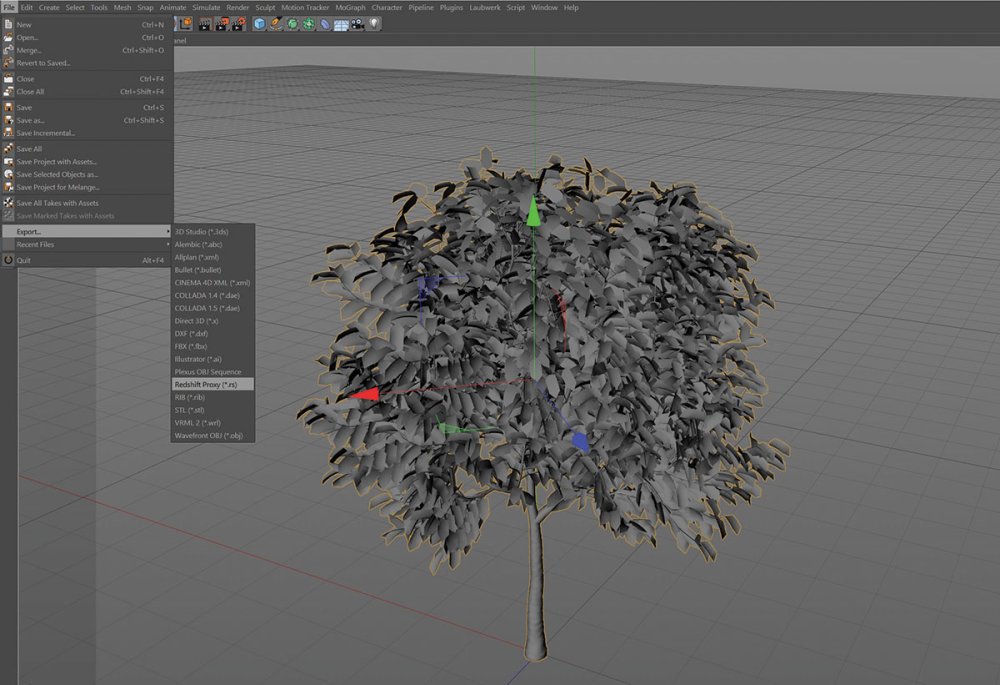Open the Laubwerk menu
Screen dimensions: 1000x685
485,8
